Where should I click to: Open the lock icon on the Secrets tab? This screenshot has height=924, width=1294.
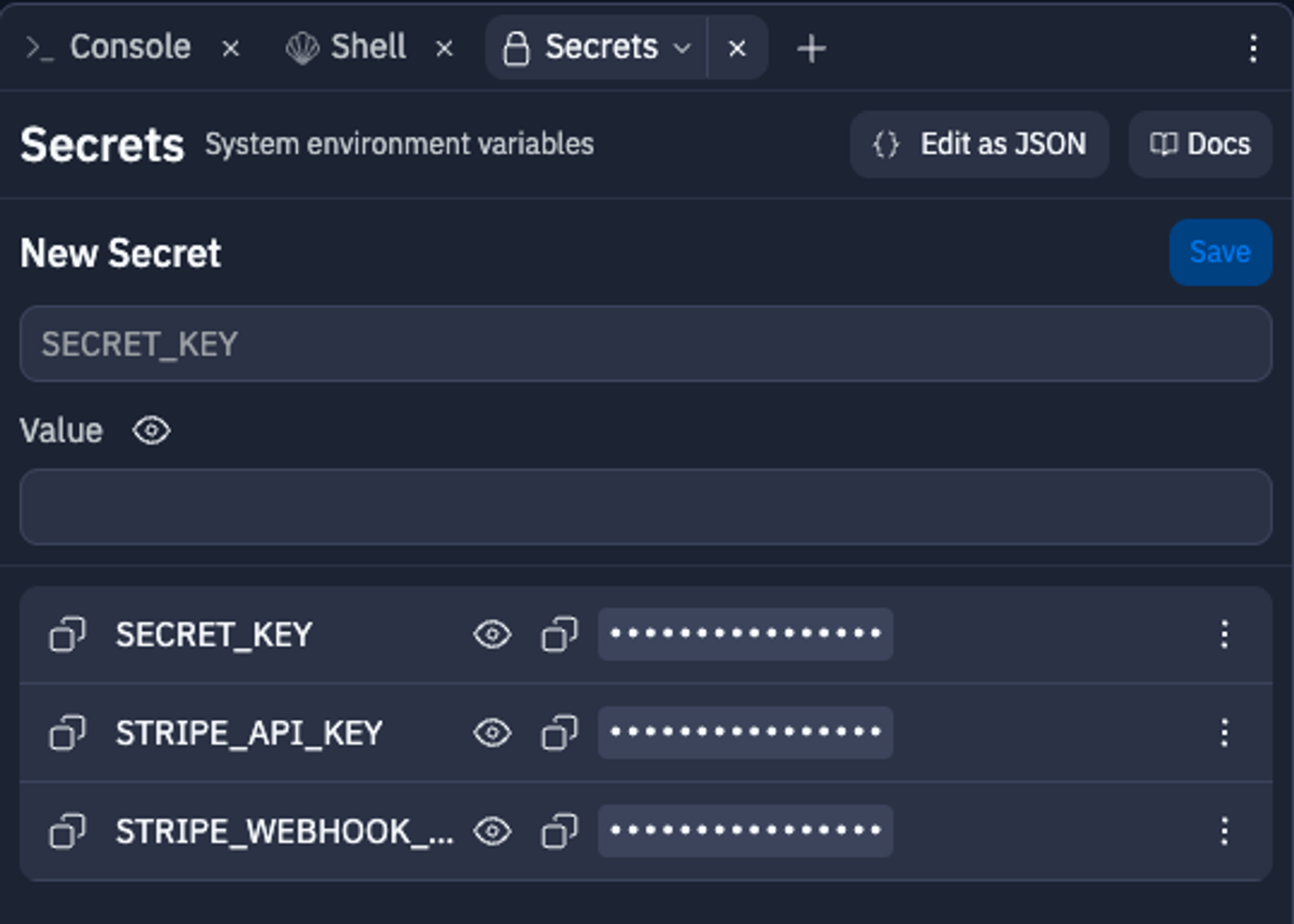(518, 47)
